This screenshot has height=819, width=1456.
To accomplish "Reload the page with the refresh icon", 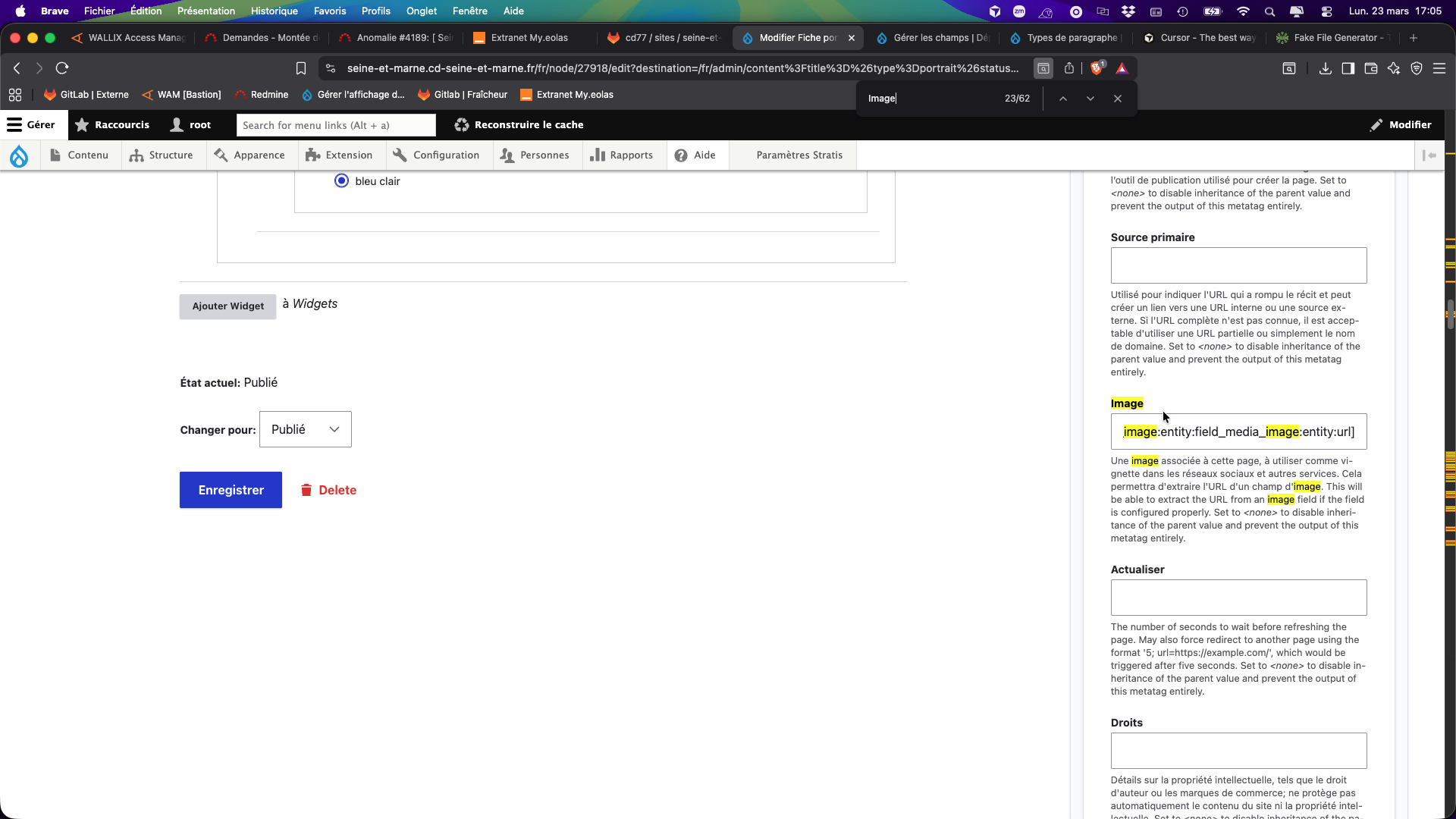I will click(x=62, y=68).
